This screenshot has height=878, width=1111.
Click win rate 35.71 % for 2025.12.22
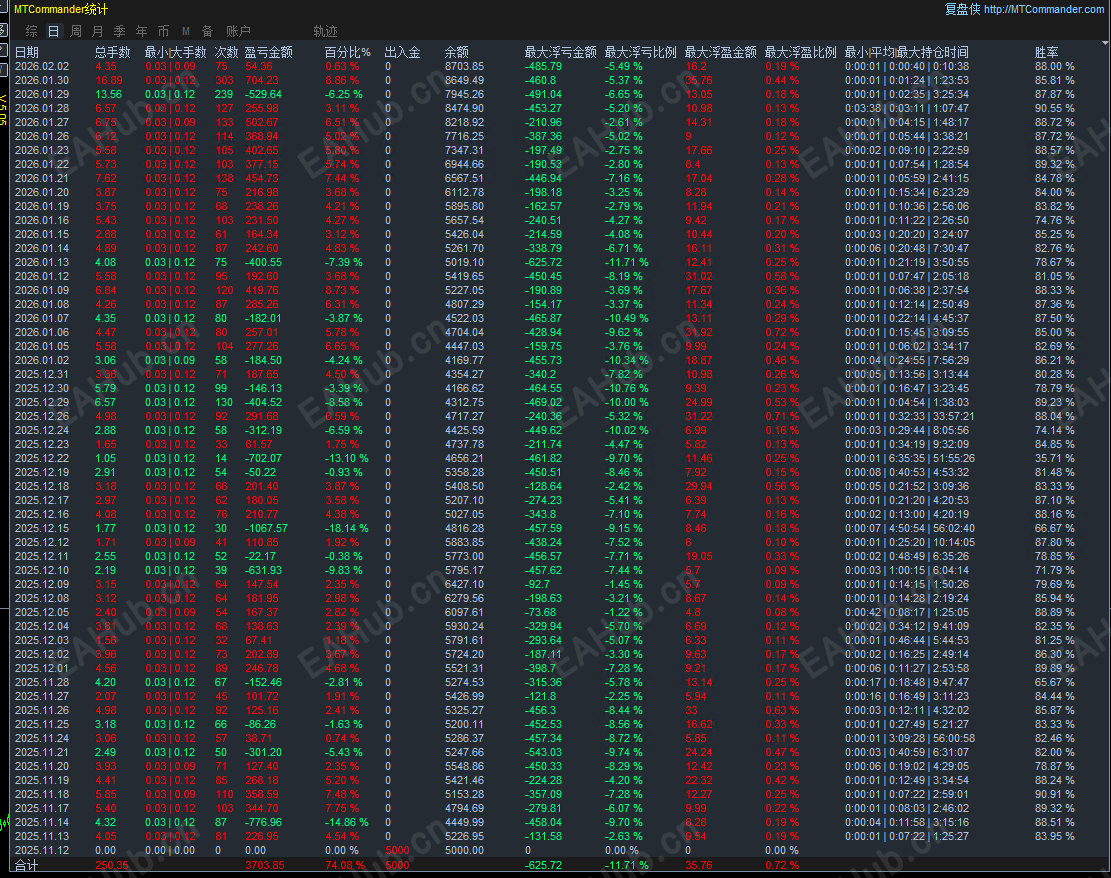tap(1054, 458)
